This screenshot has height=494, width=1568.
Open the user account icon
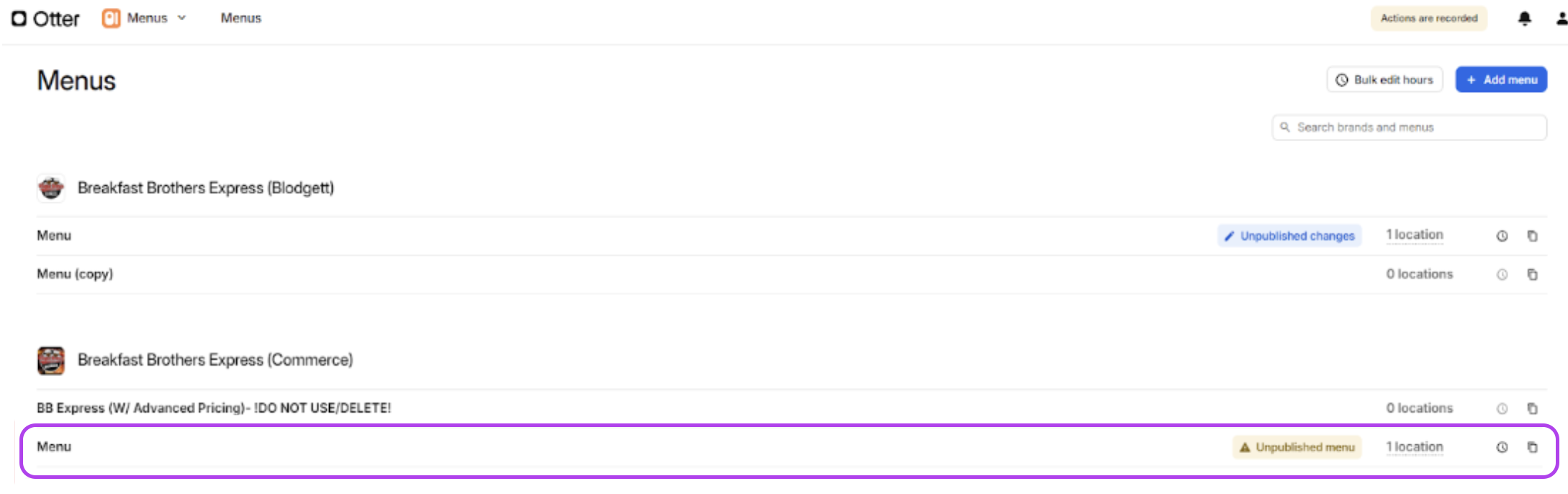1561,19
